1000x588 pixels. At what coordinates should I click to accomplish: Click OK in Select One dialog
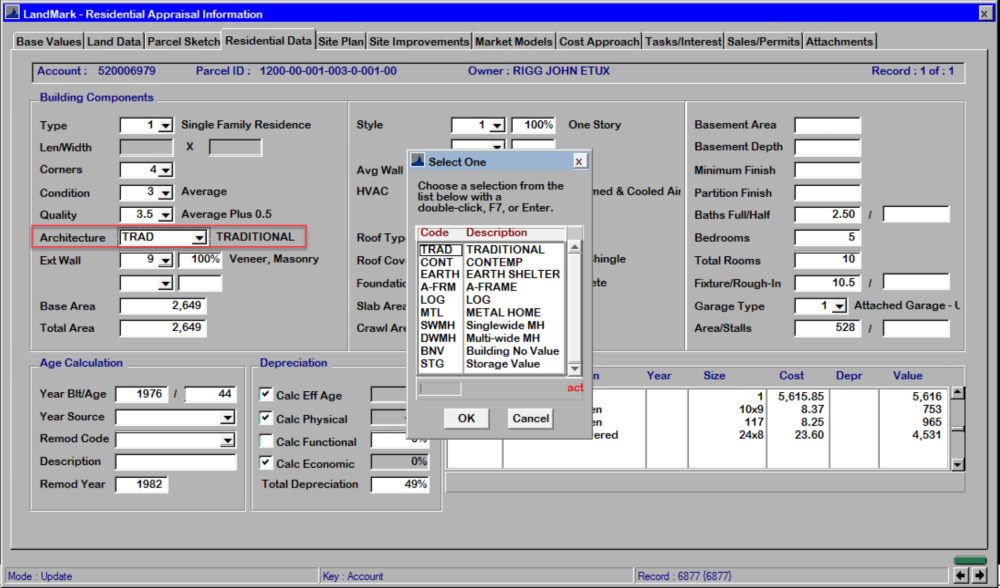(x=466, y=418)
